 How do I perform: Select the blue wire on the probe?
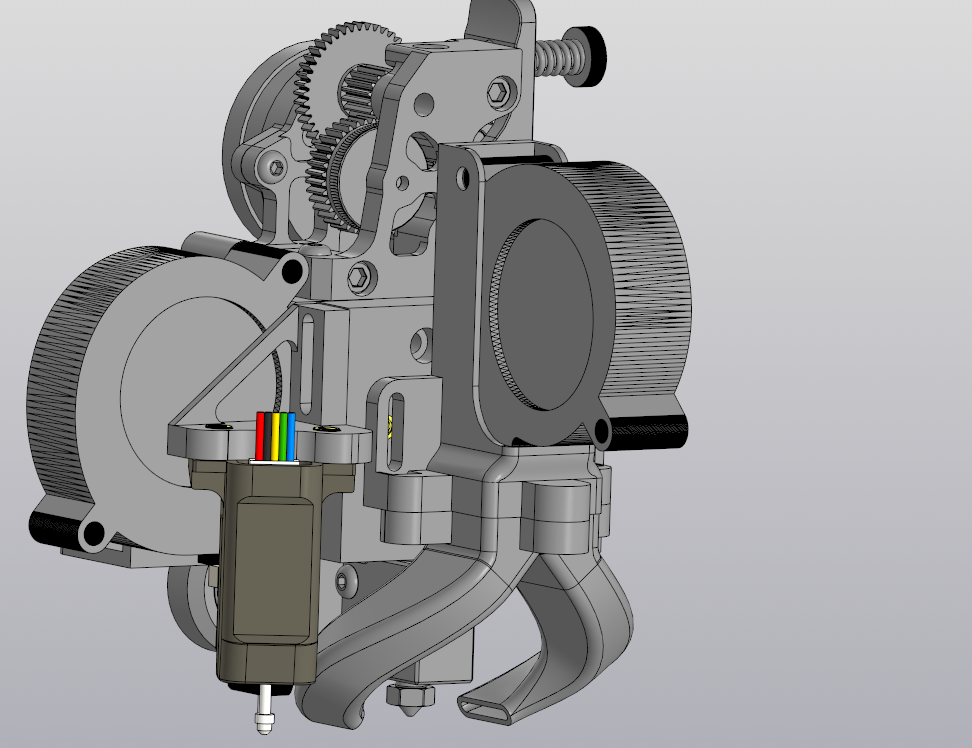tap(290, 435)
